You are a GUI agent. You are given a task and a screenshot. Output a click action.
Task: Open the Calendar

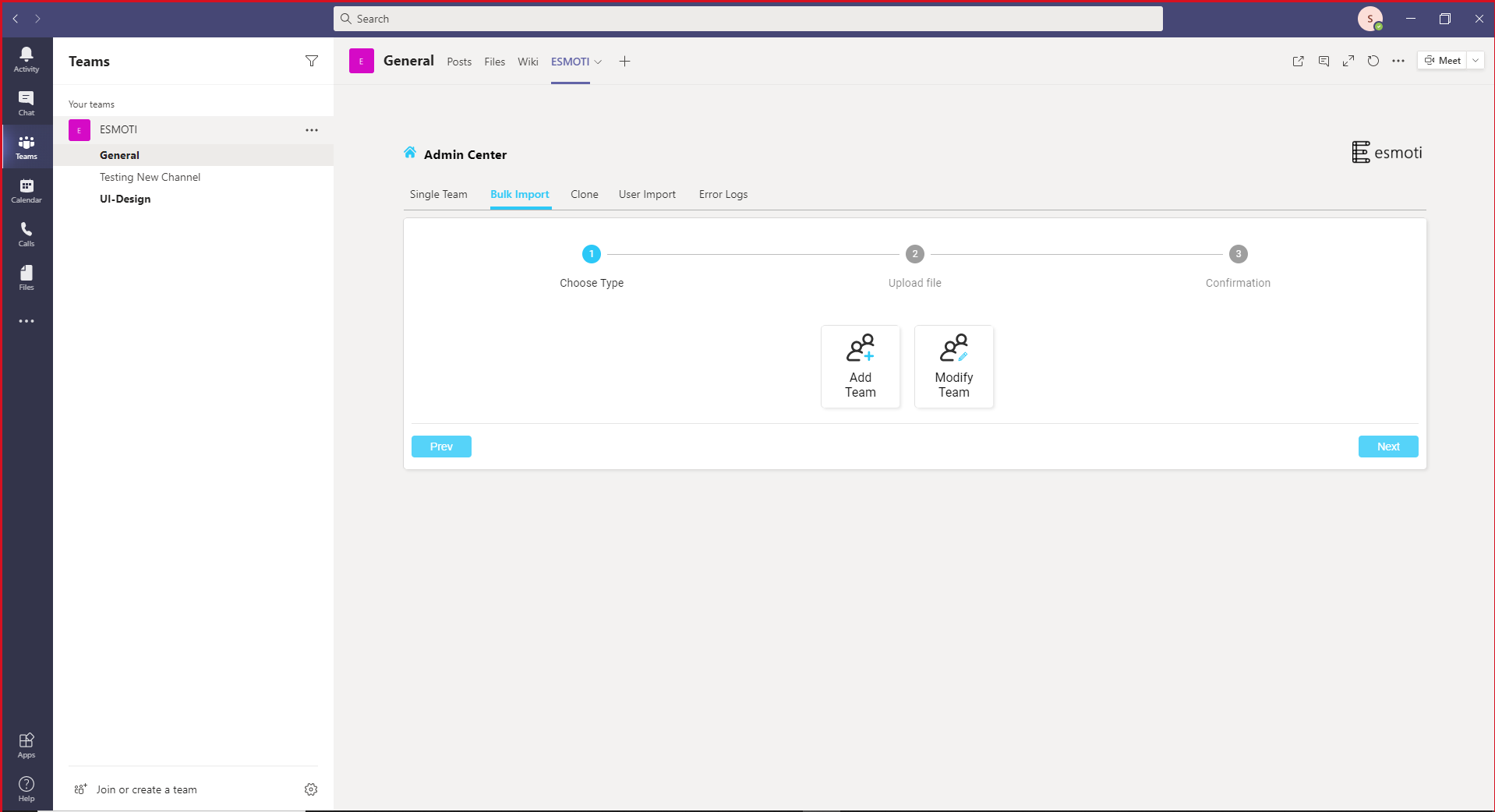(27, 190)
